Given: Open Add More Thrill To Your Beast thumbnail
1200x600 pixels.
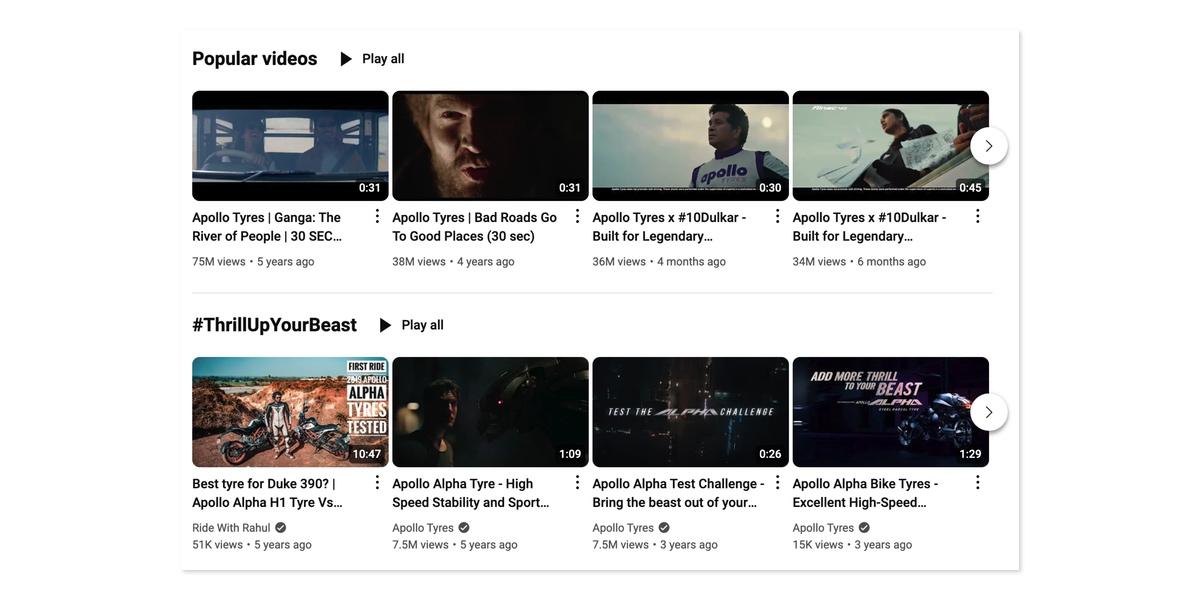Looking at the screenshot, I should click(891, 412).
